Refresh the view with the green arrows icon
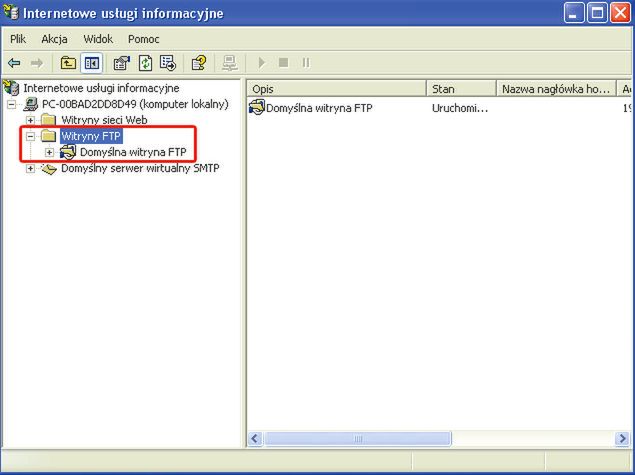Image resolution: width=635 pixels, height=475 pixels. (145, 63)
